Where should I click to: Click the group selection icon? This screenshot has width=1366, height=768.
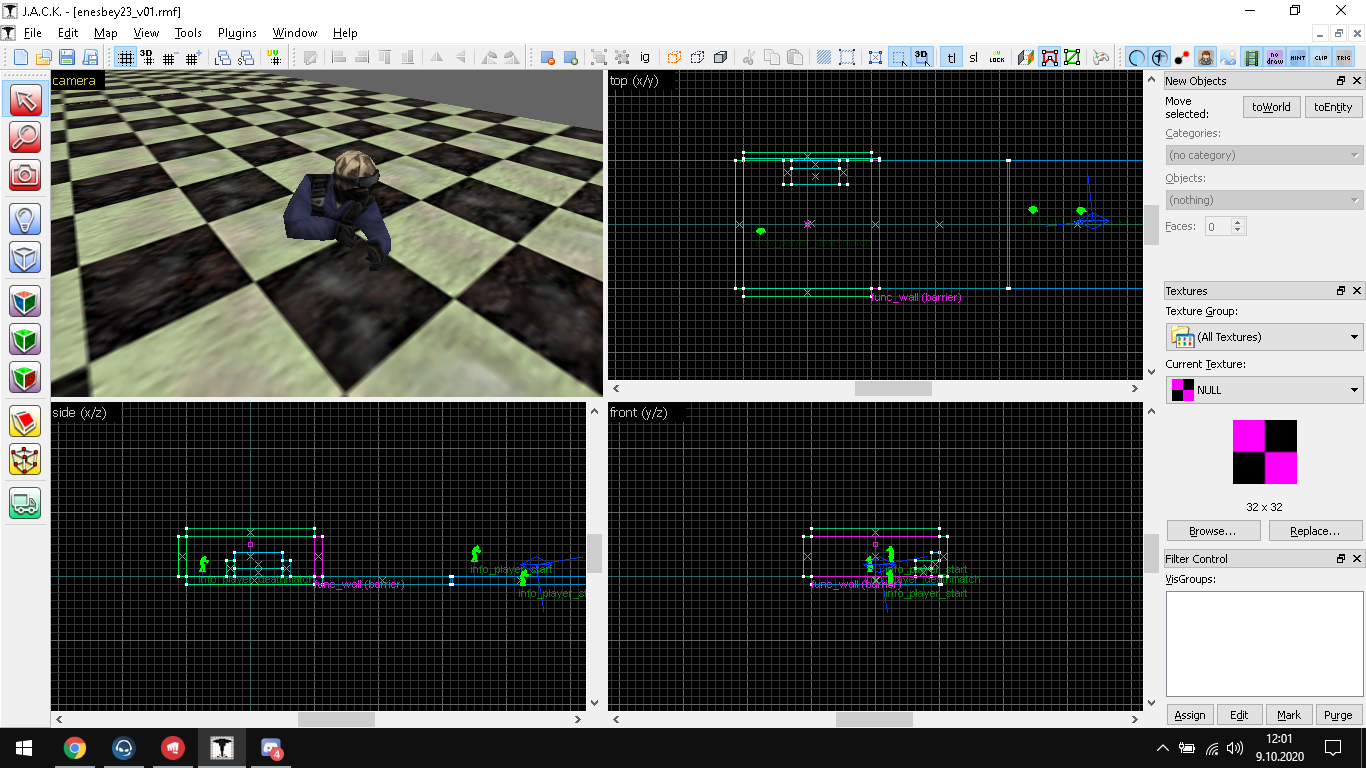pyautogui.click(x=598, y=57)
